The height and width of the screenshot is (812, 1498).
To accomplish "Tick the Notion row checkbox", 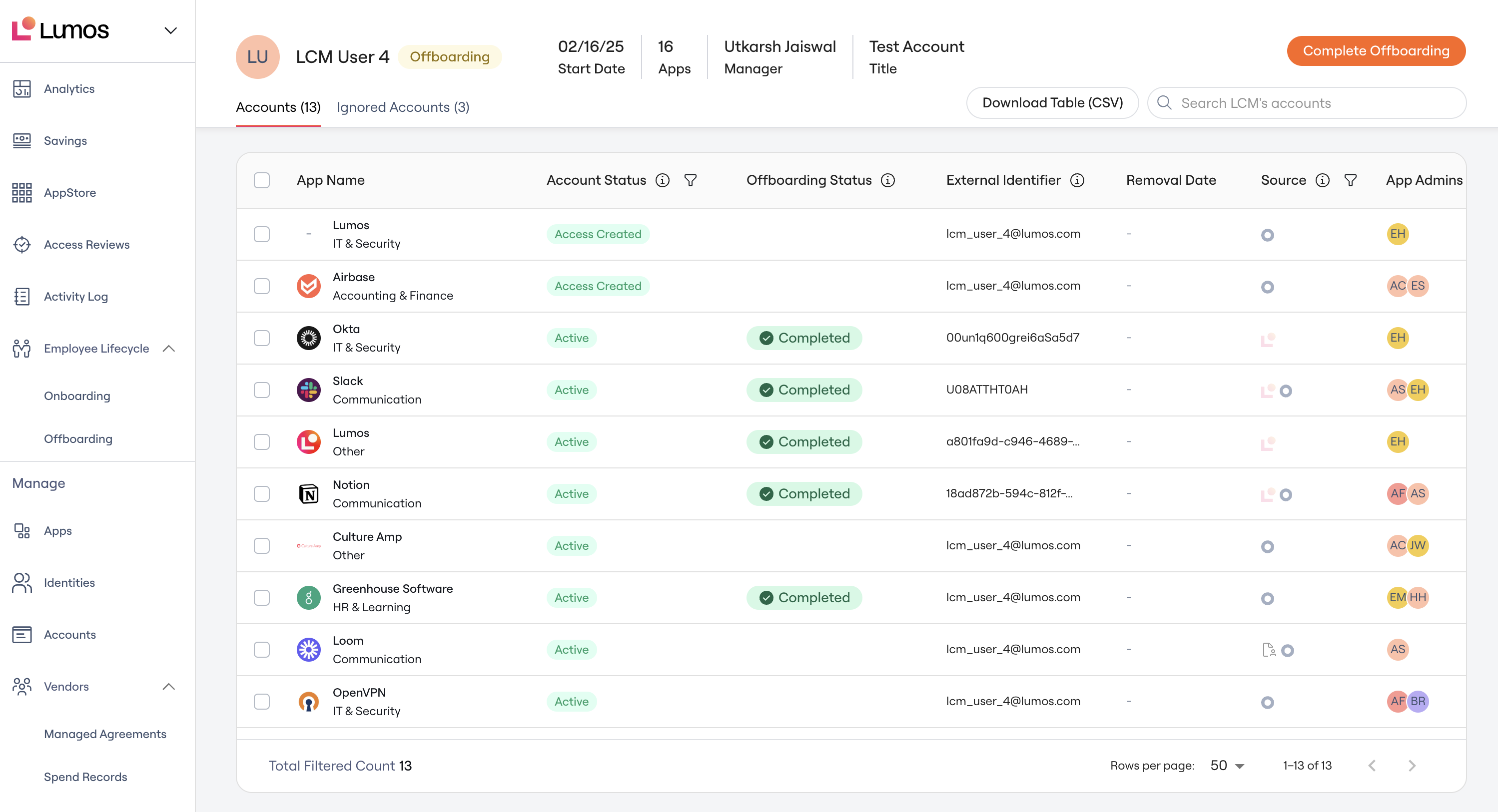I will point(262,493).
